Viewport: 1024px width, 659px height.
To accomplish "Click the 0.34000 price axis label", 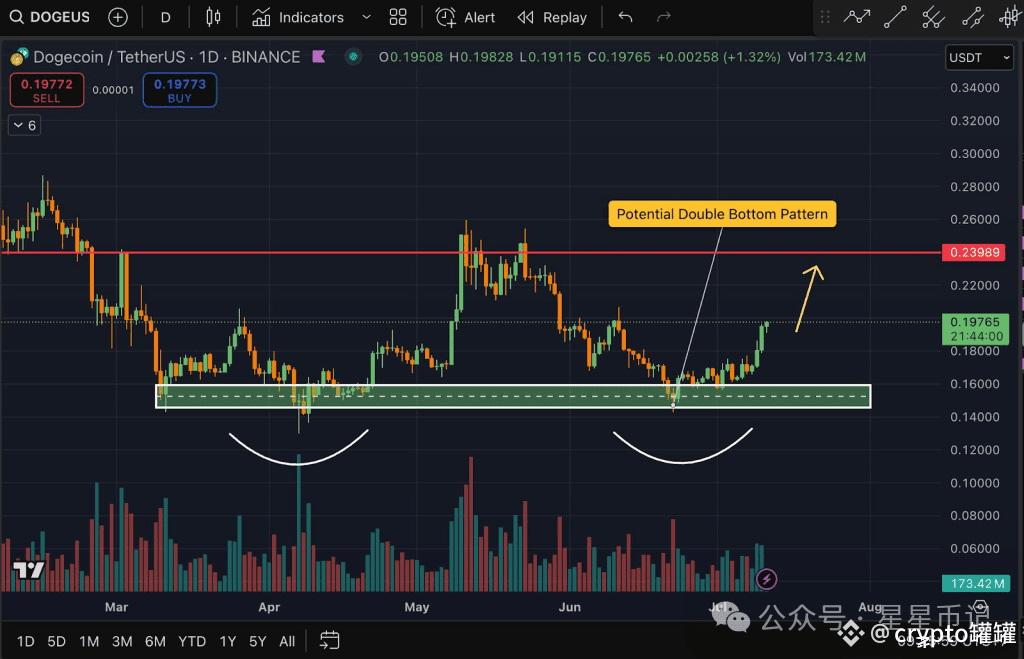I will pos(974,88).
